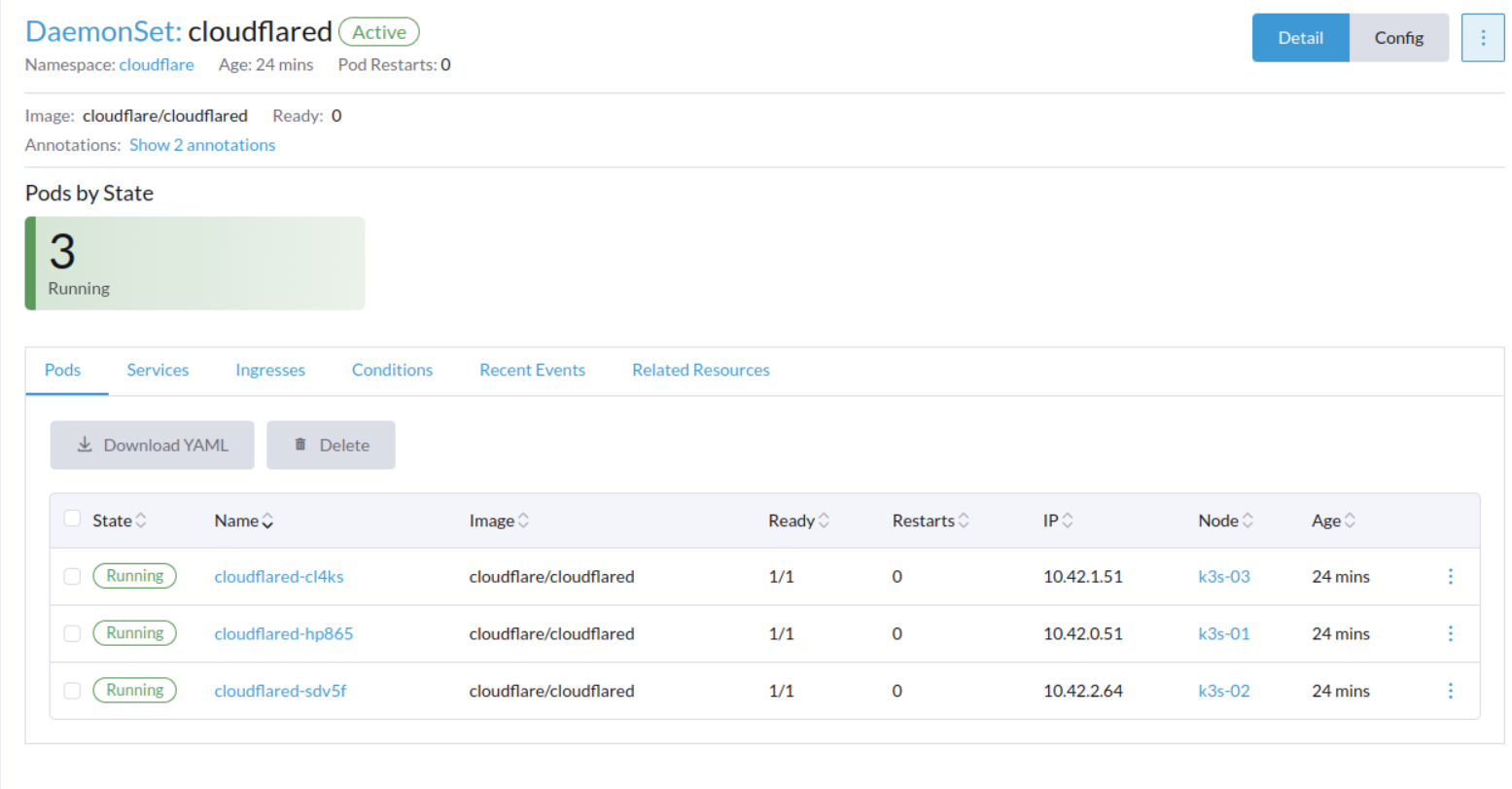Open the DaemonSet three-dot actions menu
Screen dimensions: 1512x789
coord(1482,38)
